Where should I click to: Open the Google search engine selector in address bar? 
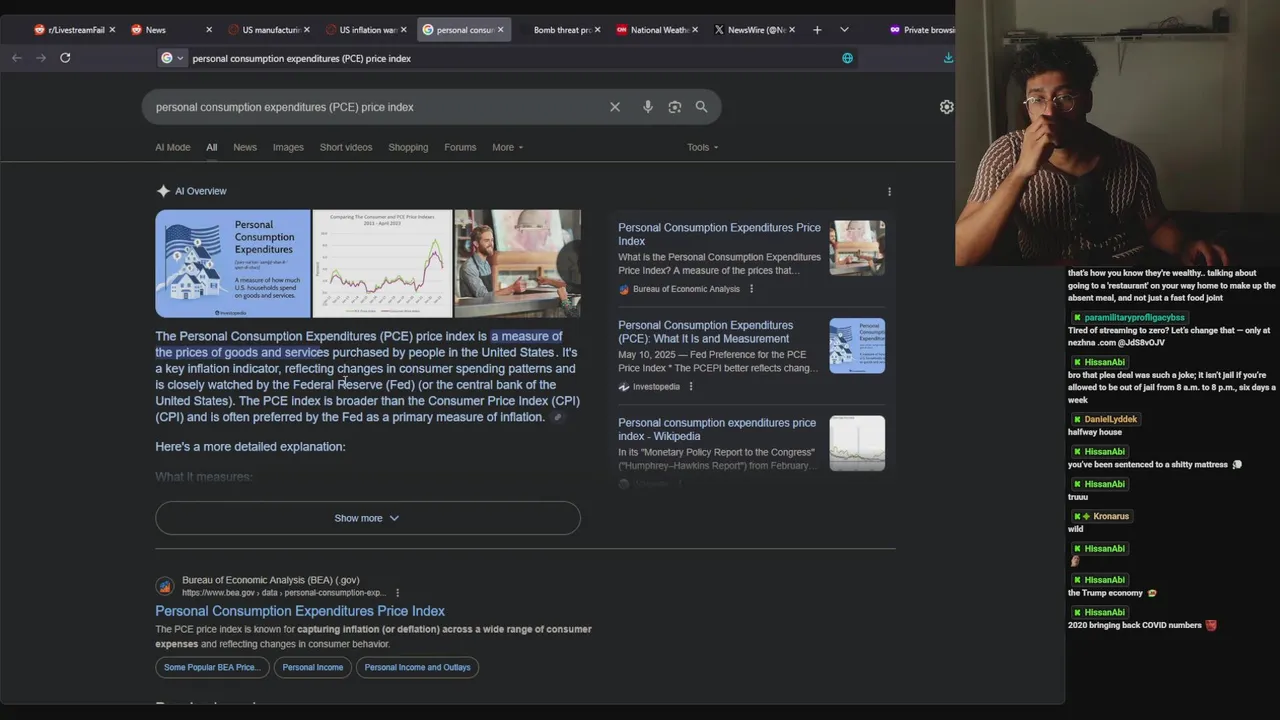(x=172, y=58)
